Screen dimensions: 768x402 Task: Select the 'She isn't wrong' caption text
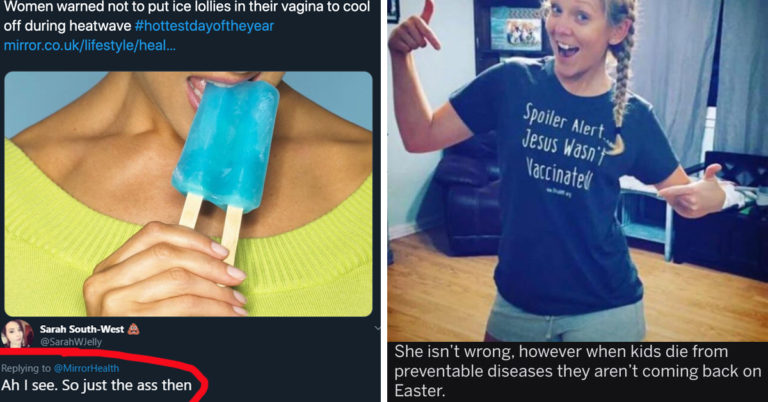577,371
